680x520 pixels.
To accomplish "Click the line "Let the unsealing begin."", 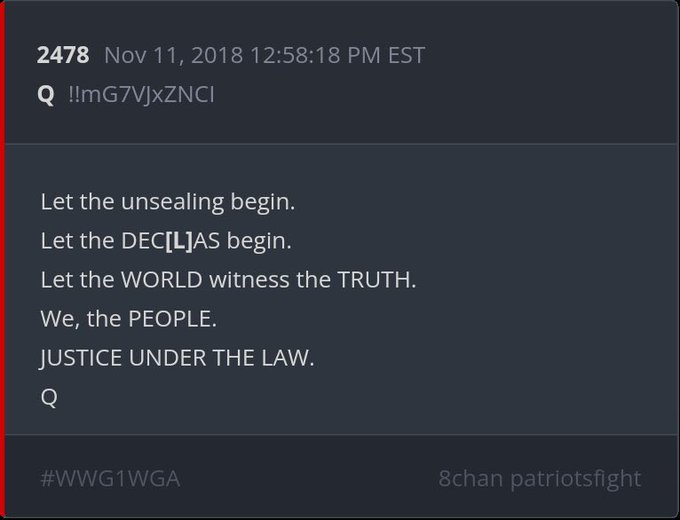I will [168, 202].
